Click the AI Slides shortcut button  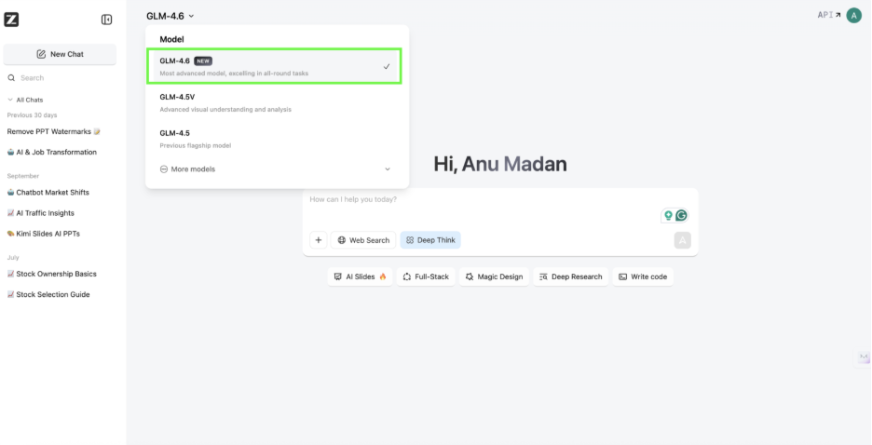pos(360,276)
